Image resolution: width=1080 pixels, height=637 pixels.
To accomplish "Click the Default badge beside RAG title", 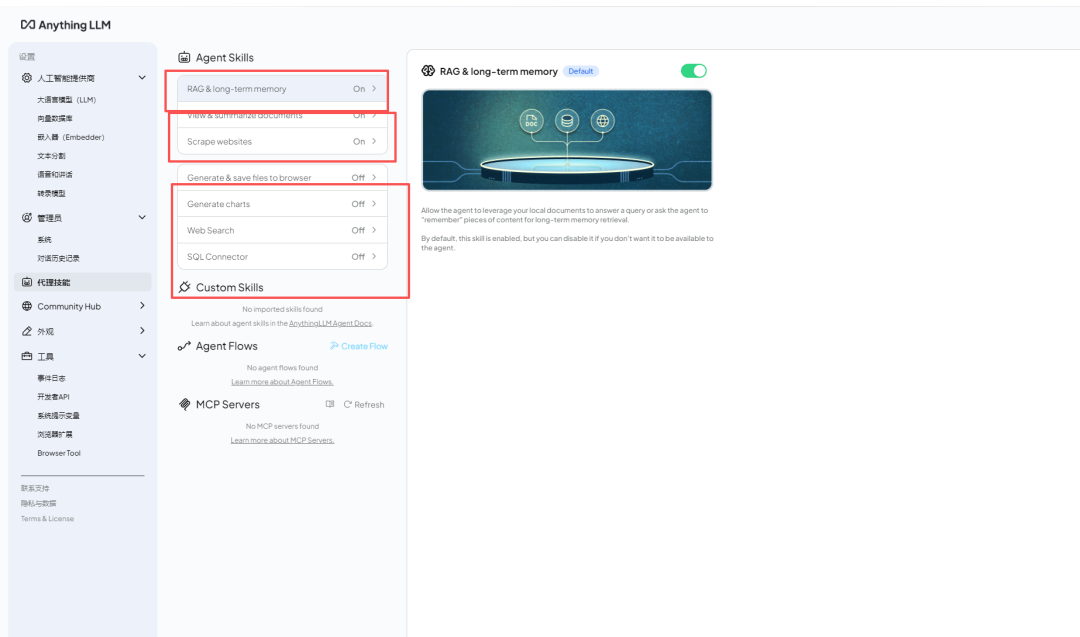I will (581, 71).
